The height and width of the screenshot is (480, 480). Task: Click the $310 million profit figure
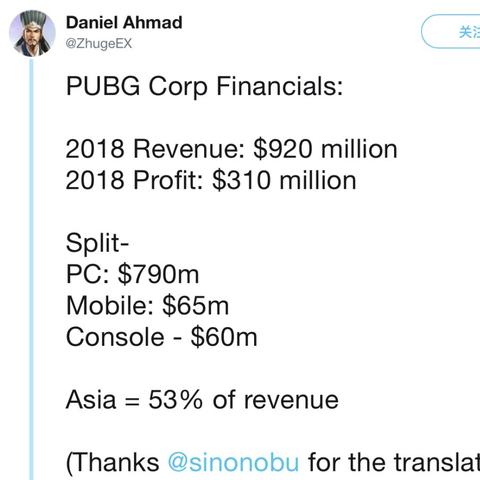click(x=284, y=180)
